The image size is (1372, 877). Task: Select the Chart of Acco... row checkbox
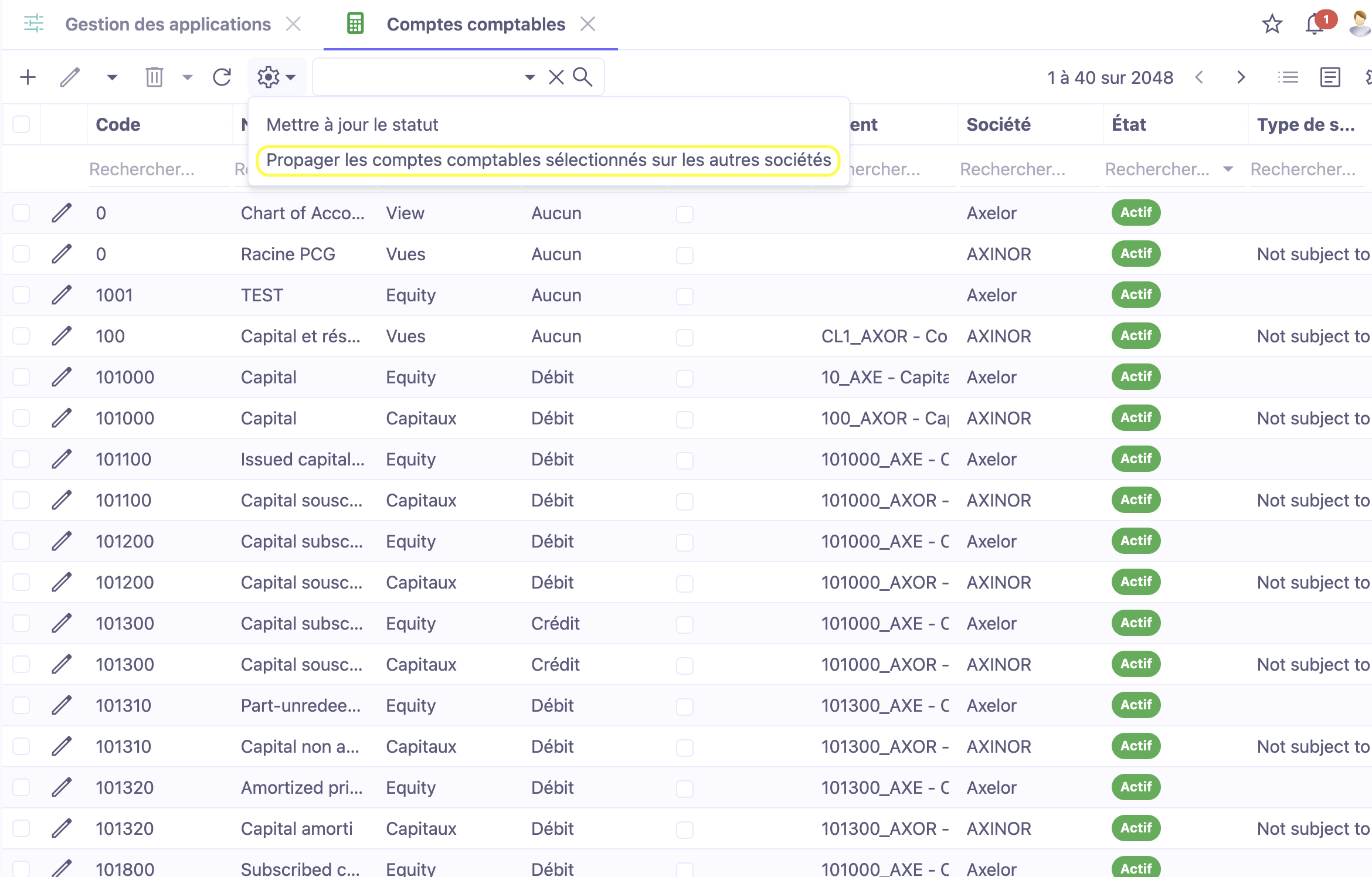click(21, 213)
